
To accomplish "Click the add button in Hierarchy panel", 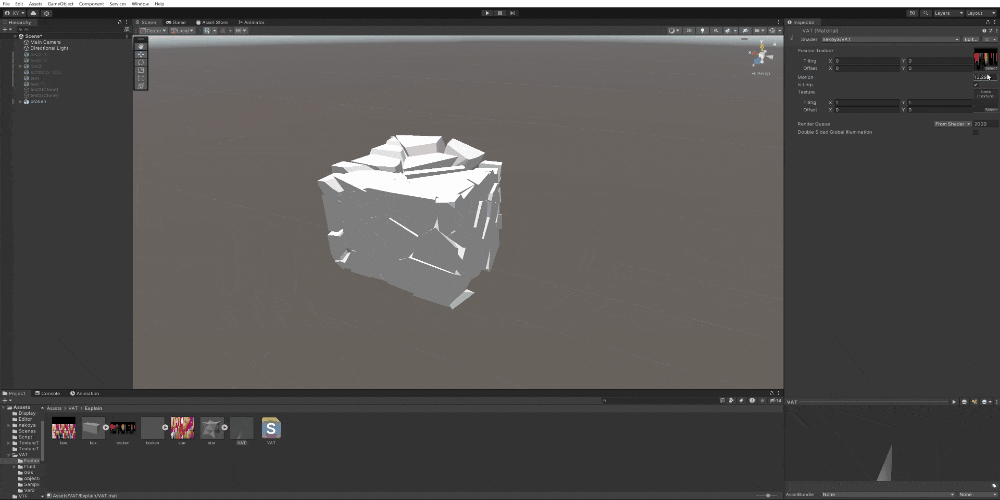I will click(6, 29).
